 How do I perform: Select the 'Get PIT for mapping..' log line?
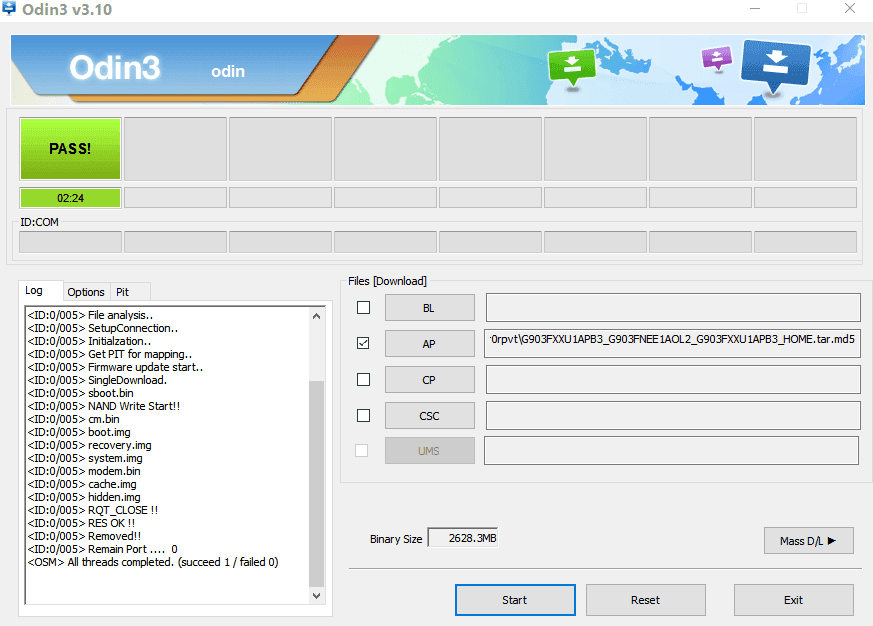click(110, 354)
